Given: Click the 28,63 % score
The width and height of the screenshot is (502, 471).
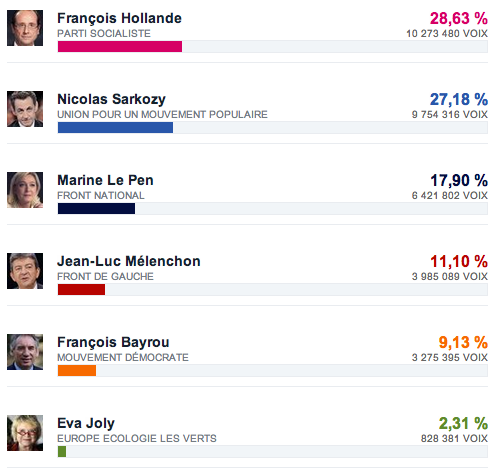Looking at the screenshot, I should pyautogui.click(x=459, y=19).
